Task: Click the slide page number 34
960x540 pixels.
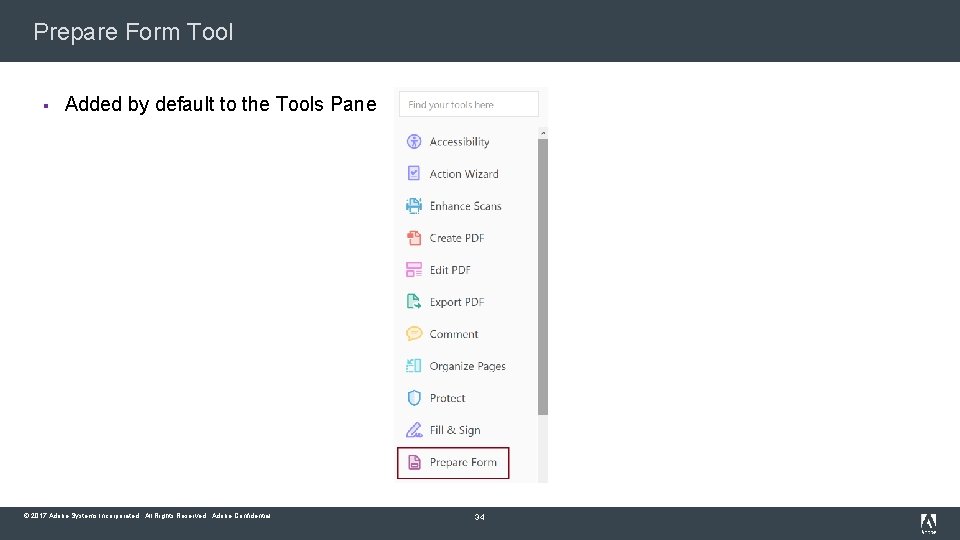Action: coord(479,517)
